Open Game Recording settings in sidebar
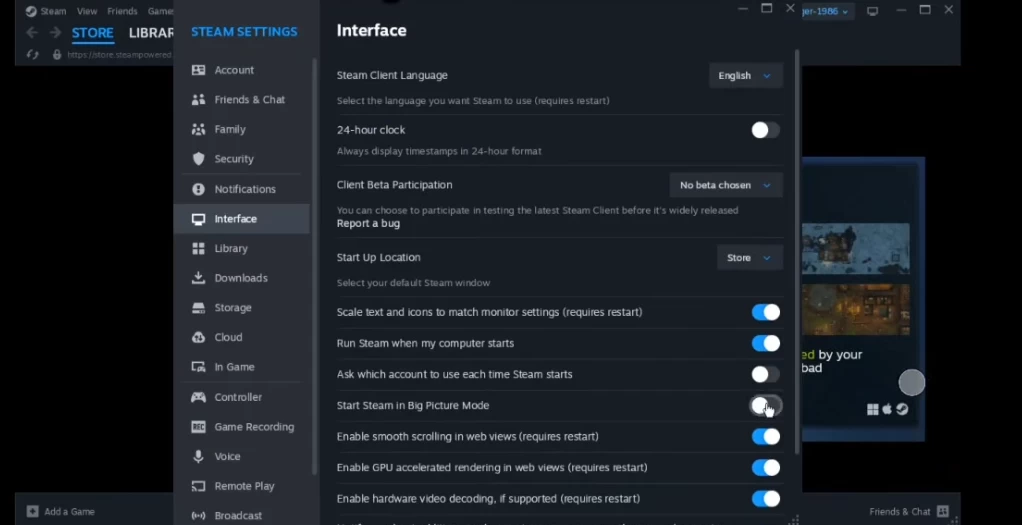Viewport: 1022px width, 525px height. [x=254, y=427]
